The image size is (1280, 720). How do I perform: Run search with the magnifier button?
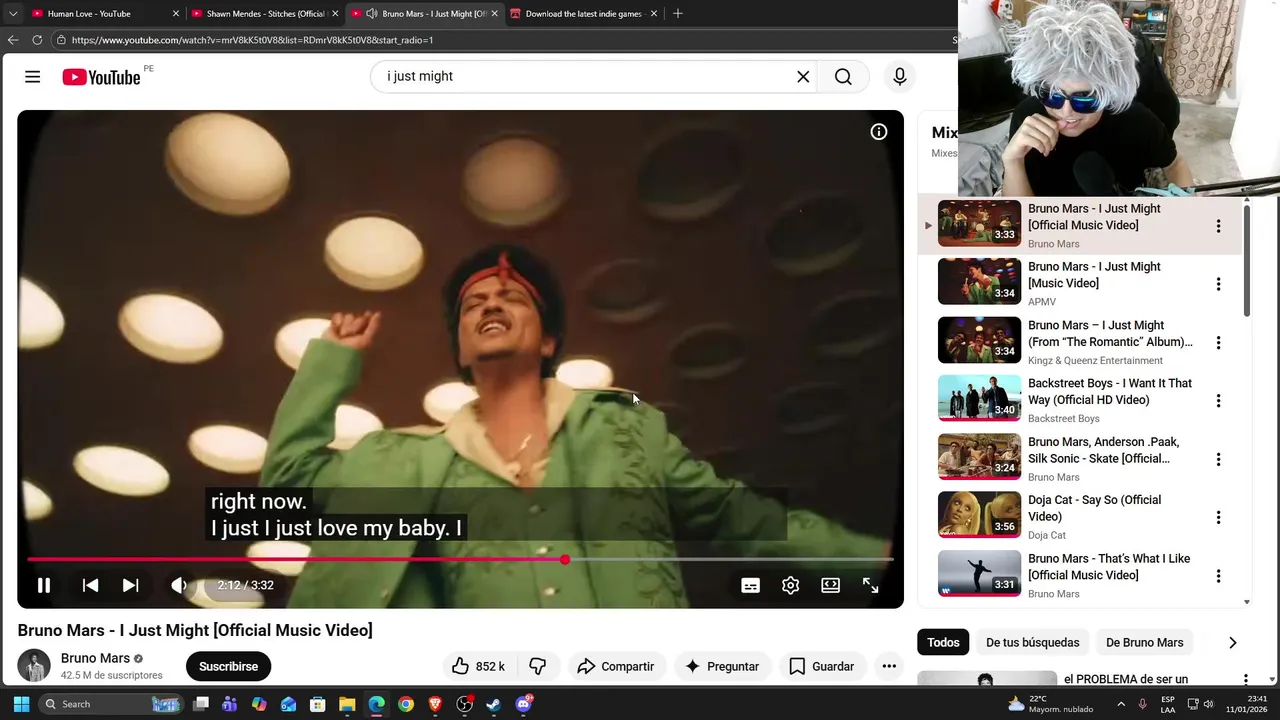pyautogui.click(x=844, y=77)
